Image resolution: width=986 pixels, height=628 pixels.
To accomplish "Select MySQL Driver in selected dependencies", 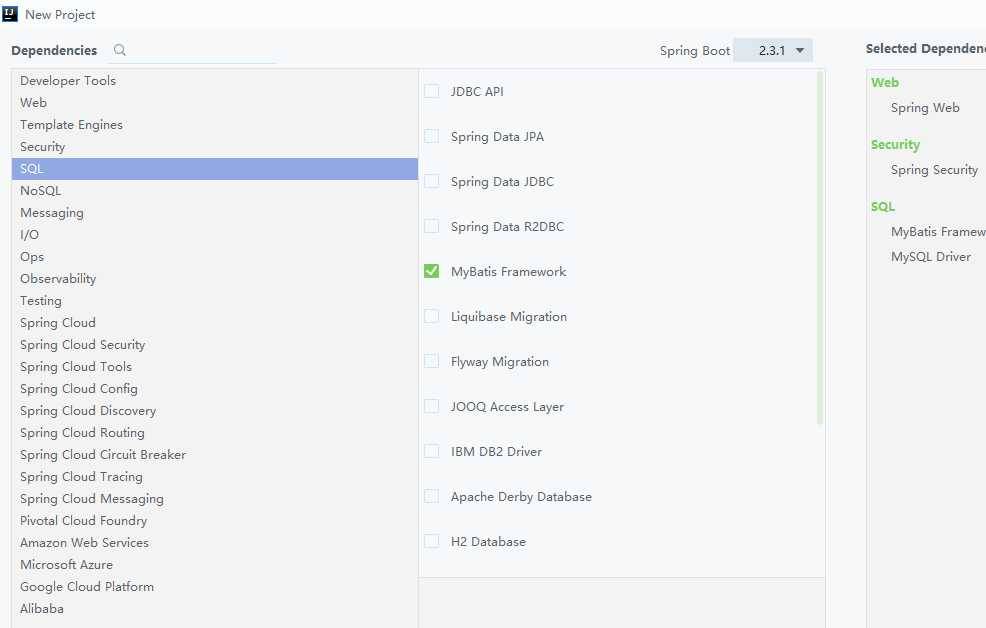I will 930,256.
